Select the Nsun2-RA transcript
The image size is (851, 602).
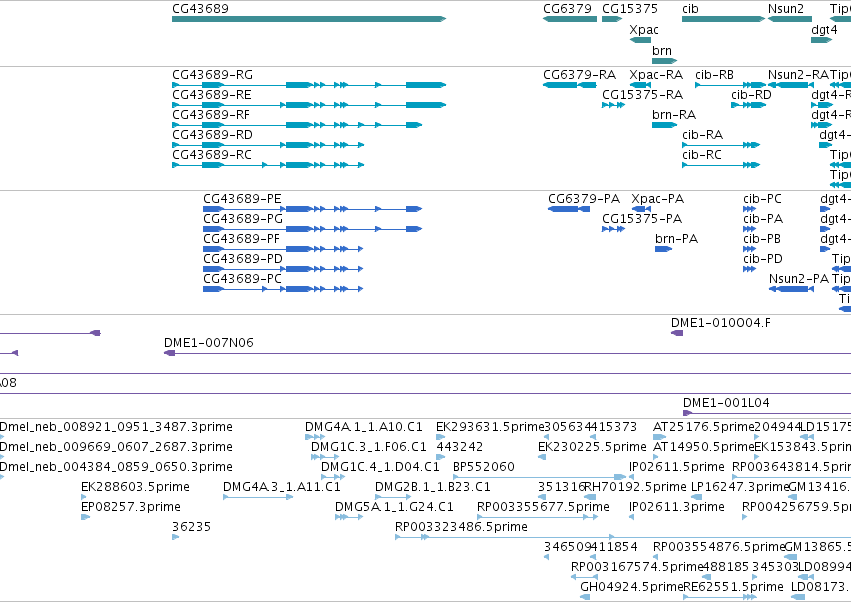click(x=790, y=85)
